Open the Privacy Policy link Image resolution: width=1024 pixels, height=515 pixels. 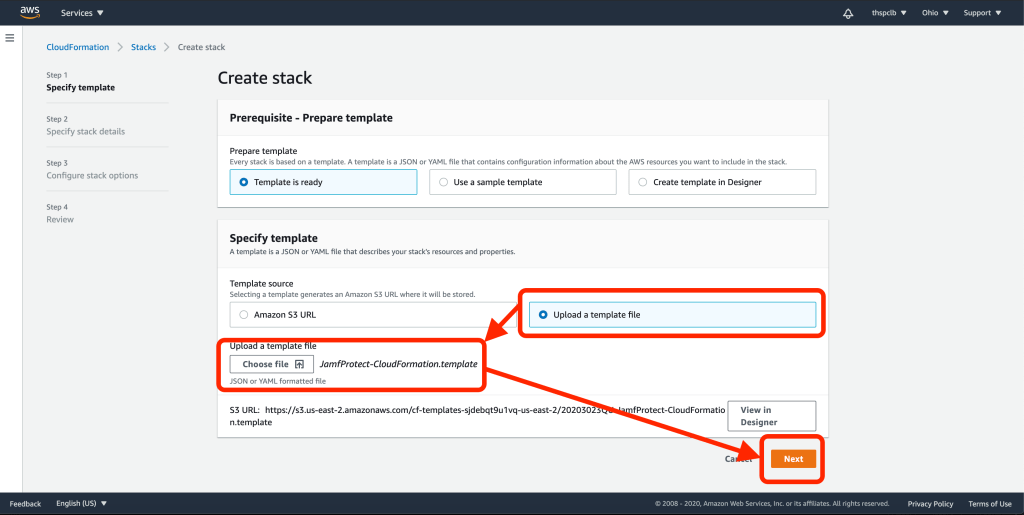tap(930, 503)
